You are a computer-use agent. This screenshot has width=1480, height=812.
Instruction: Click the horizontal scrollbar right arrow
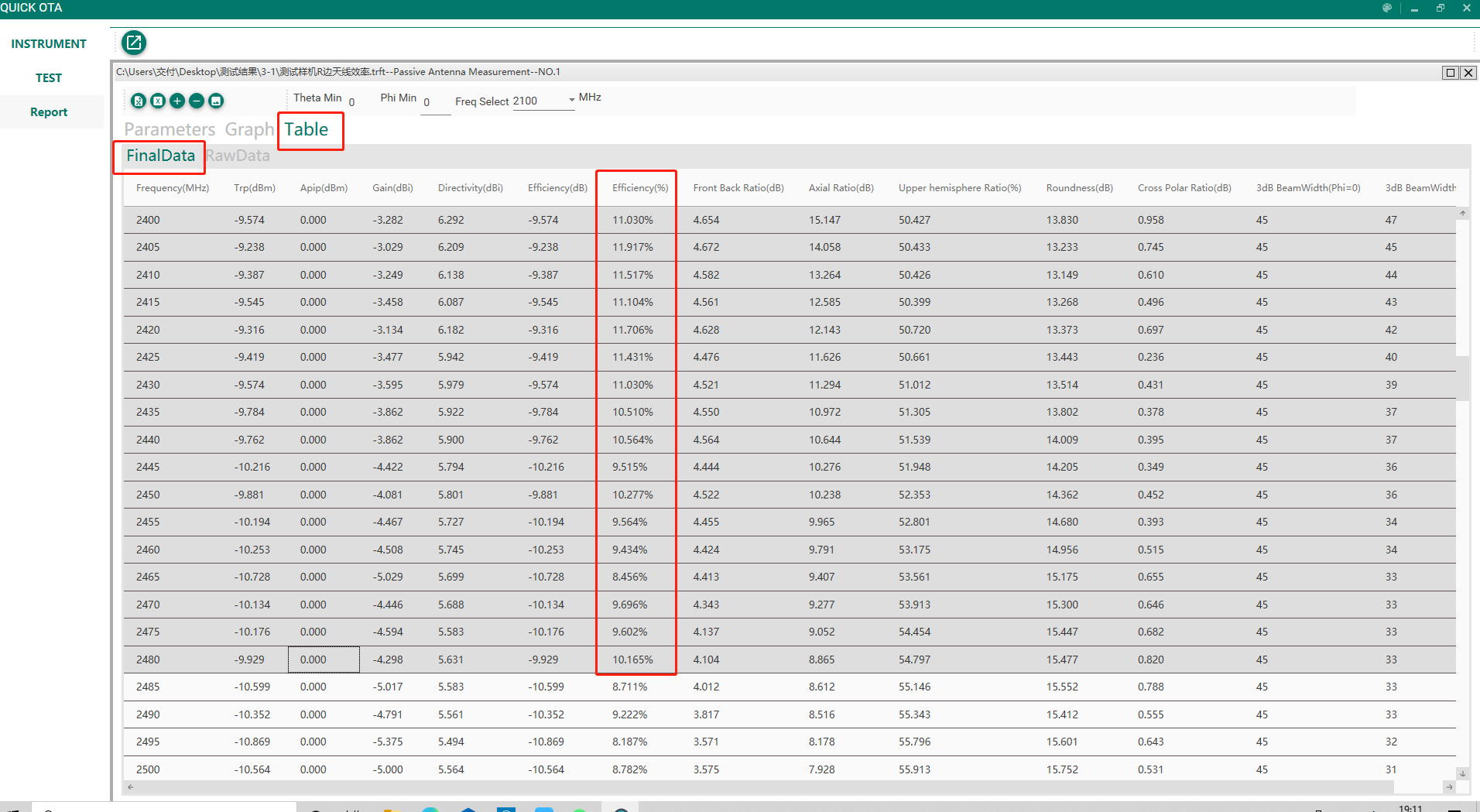click(1449, 787)
